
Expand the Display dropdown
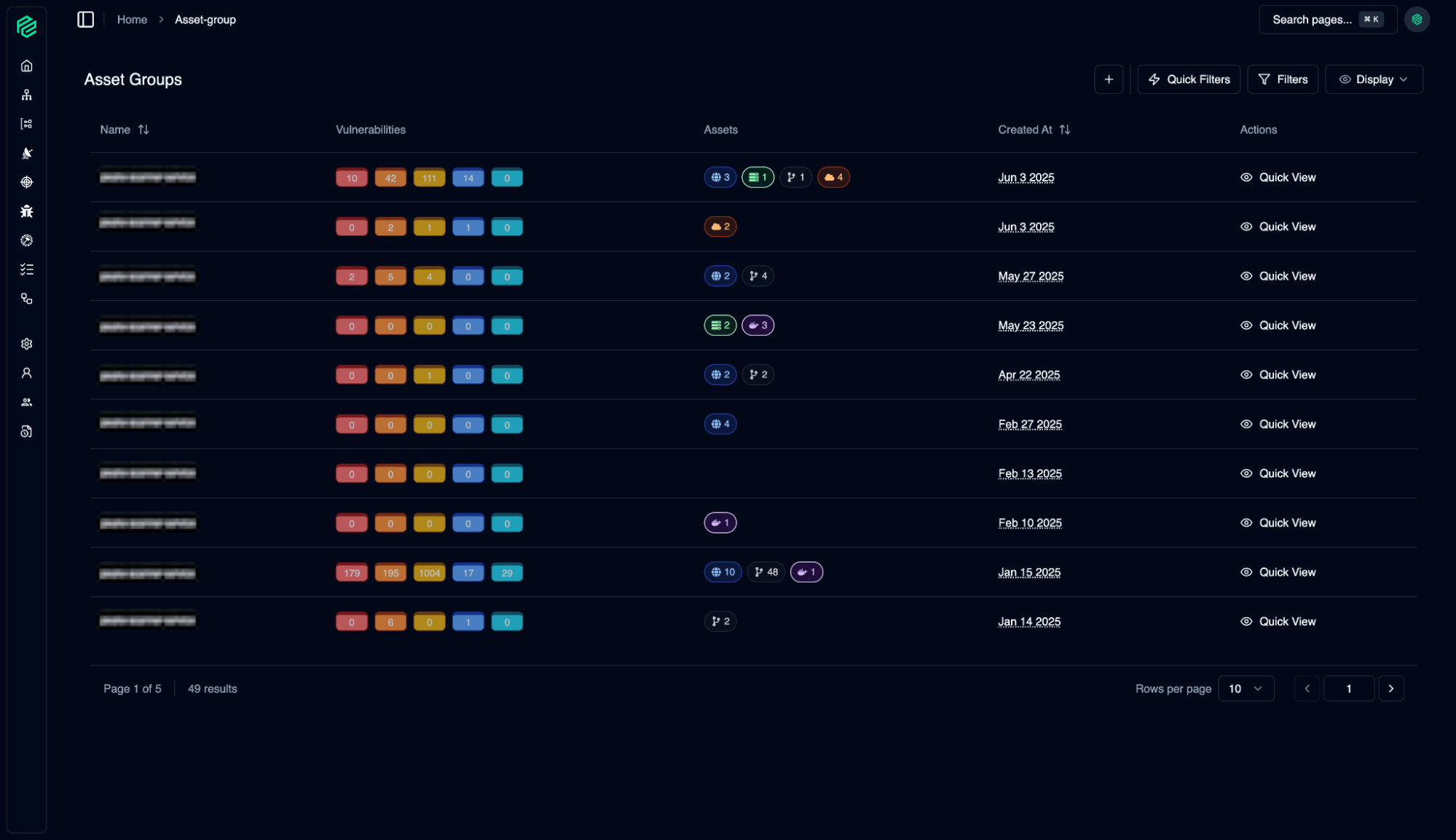[1373, 79]
